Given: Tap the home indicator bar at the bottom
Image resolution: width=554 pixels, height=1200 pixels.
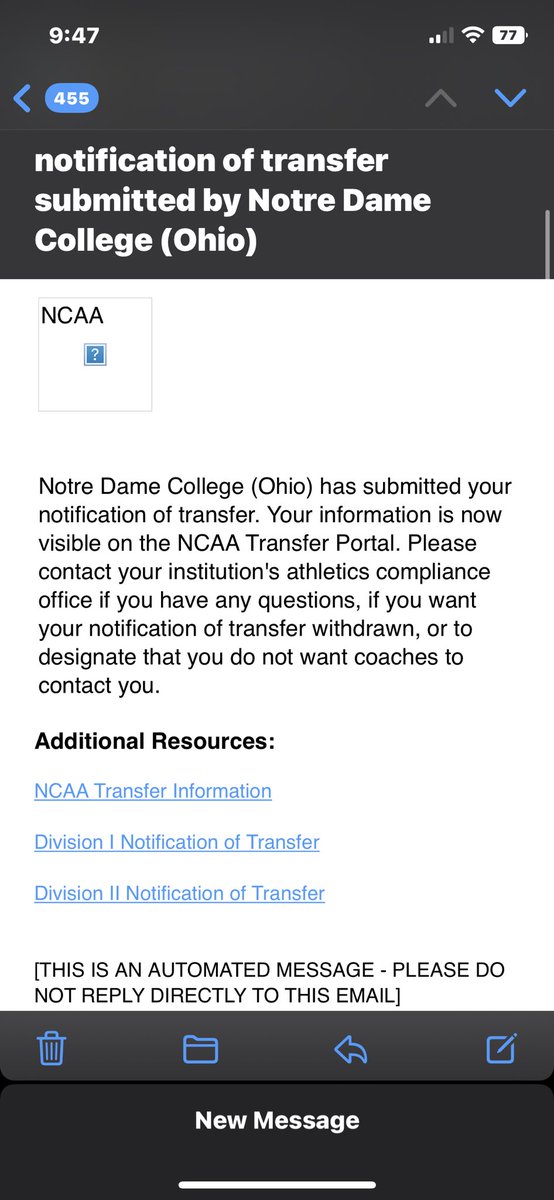Looking at the screenshot, I should tap(277, 1186).
